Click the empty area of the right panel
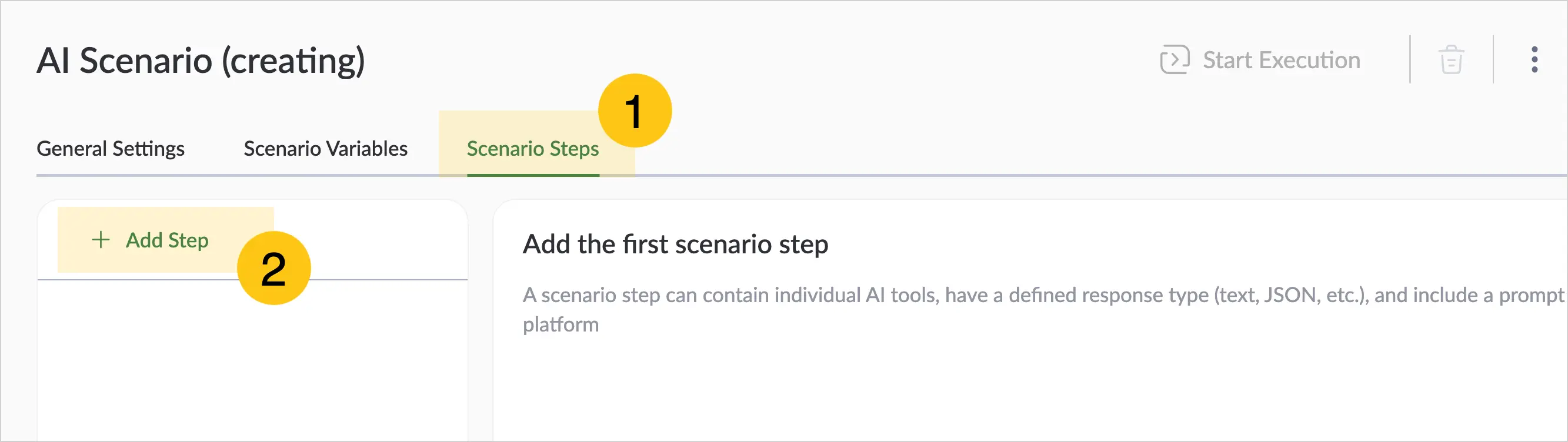 pos(1029,389)
